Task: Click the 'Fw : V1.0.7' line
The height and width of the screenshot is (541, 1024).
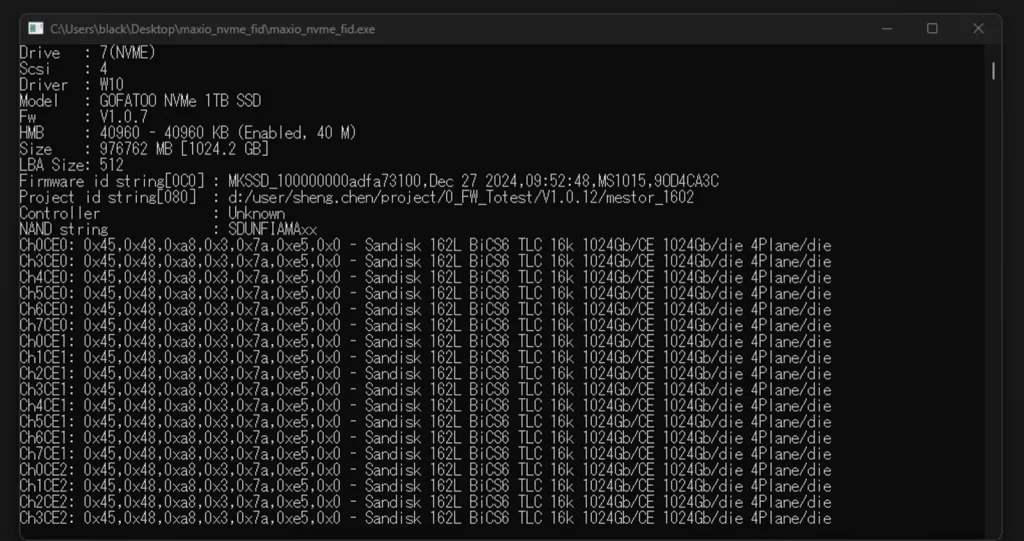Action: click(84, 117)
